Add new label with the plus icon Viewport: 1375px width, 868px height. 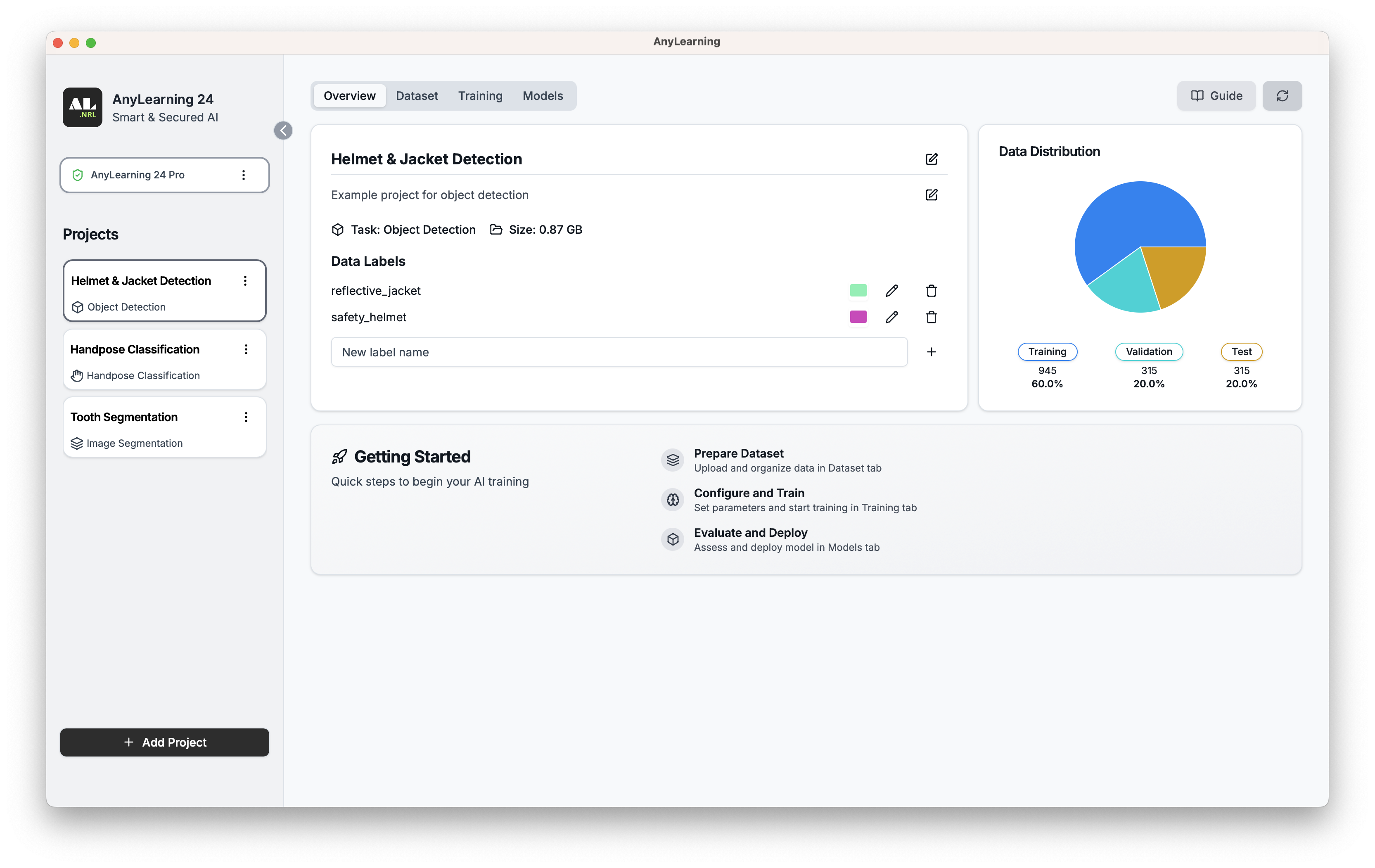coord(931,352)
